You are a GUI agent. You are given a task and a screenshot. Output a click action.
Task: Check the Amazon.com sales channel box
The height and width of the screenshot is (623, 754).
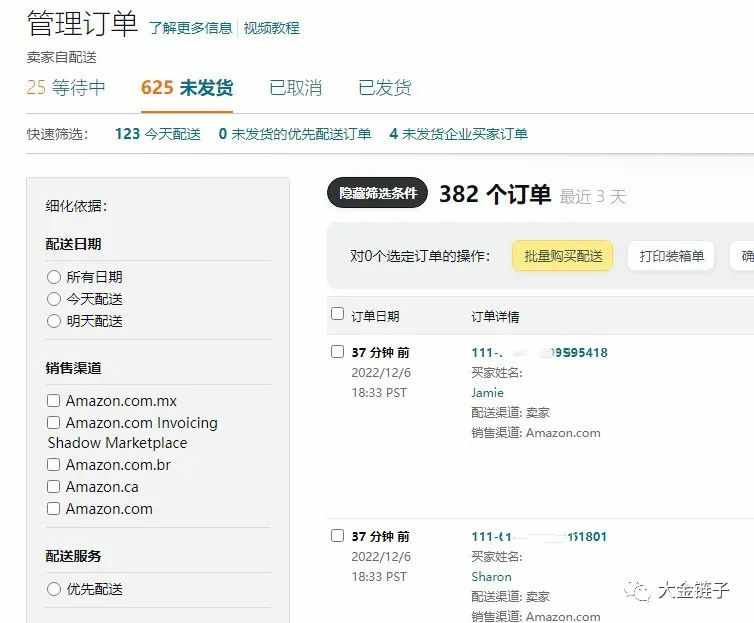point(53,509)
